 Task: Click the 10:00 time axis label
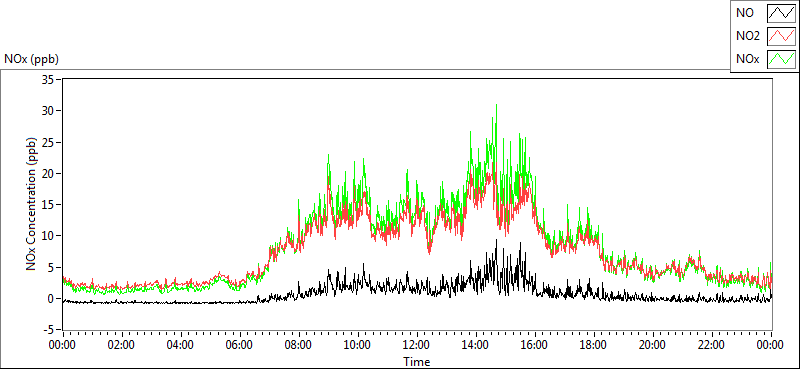tap(358, 345)
